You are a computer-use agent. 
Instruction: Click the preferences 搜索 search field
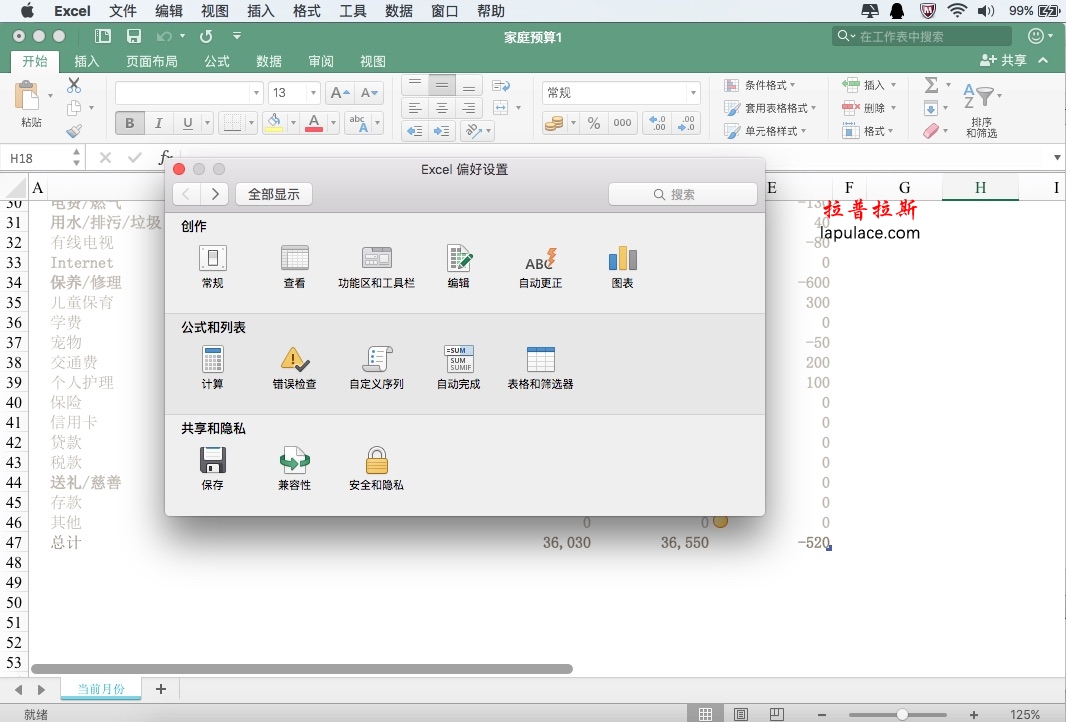[683, 194]
